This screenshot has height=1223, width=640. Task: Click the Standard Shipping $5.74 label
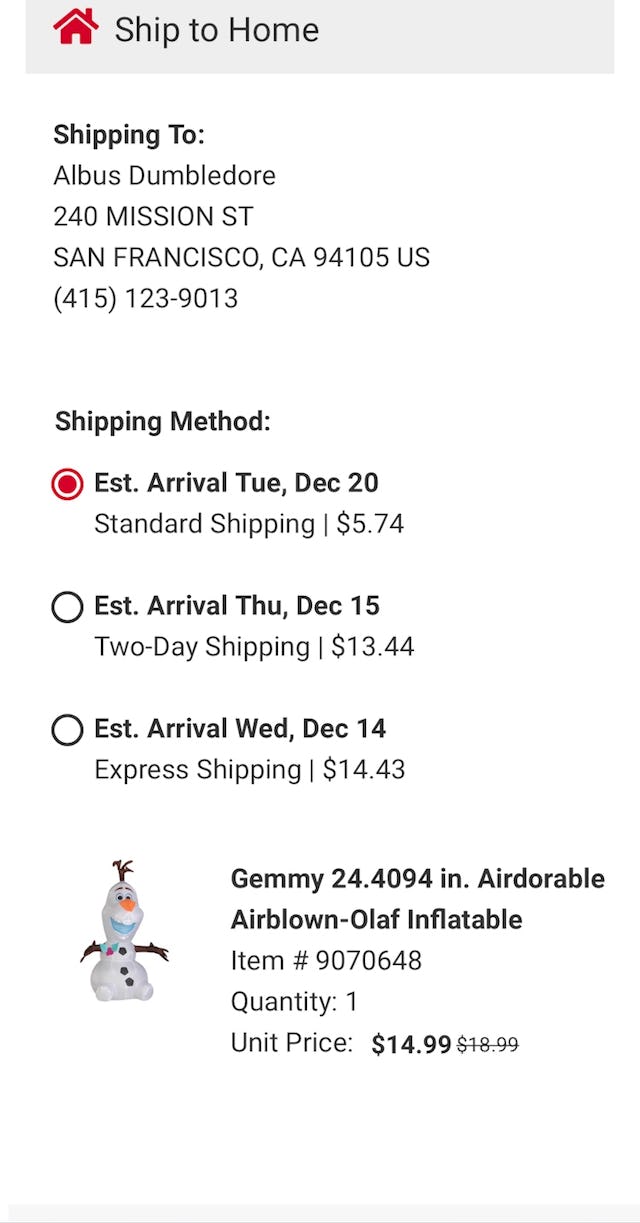(248, 522)
